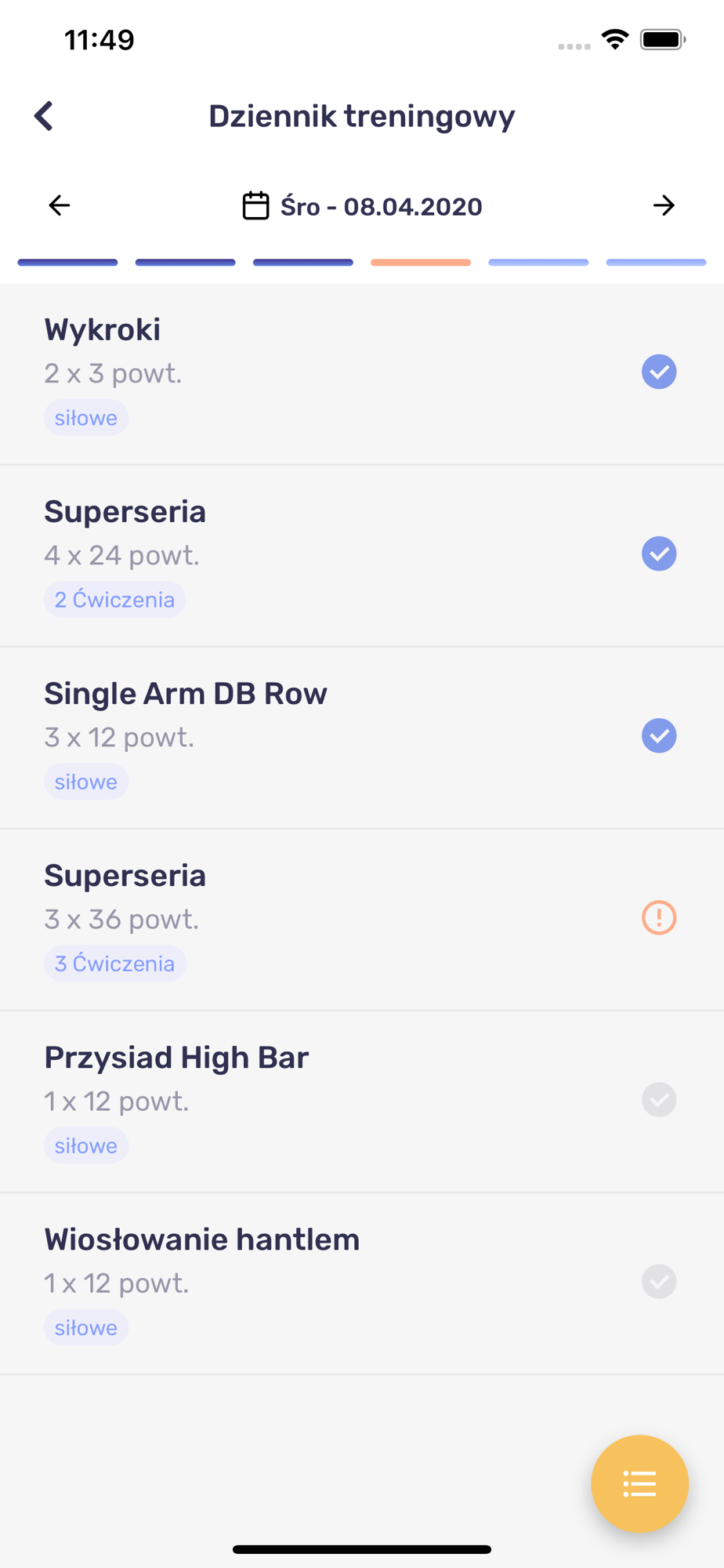This screenshot has height=1568, width=724.
Task: Tap the battery status icon
Action: point(663,39)
